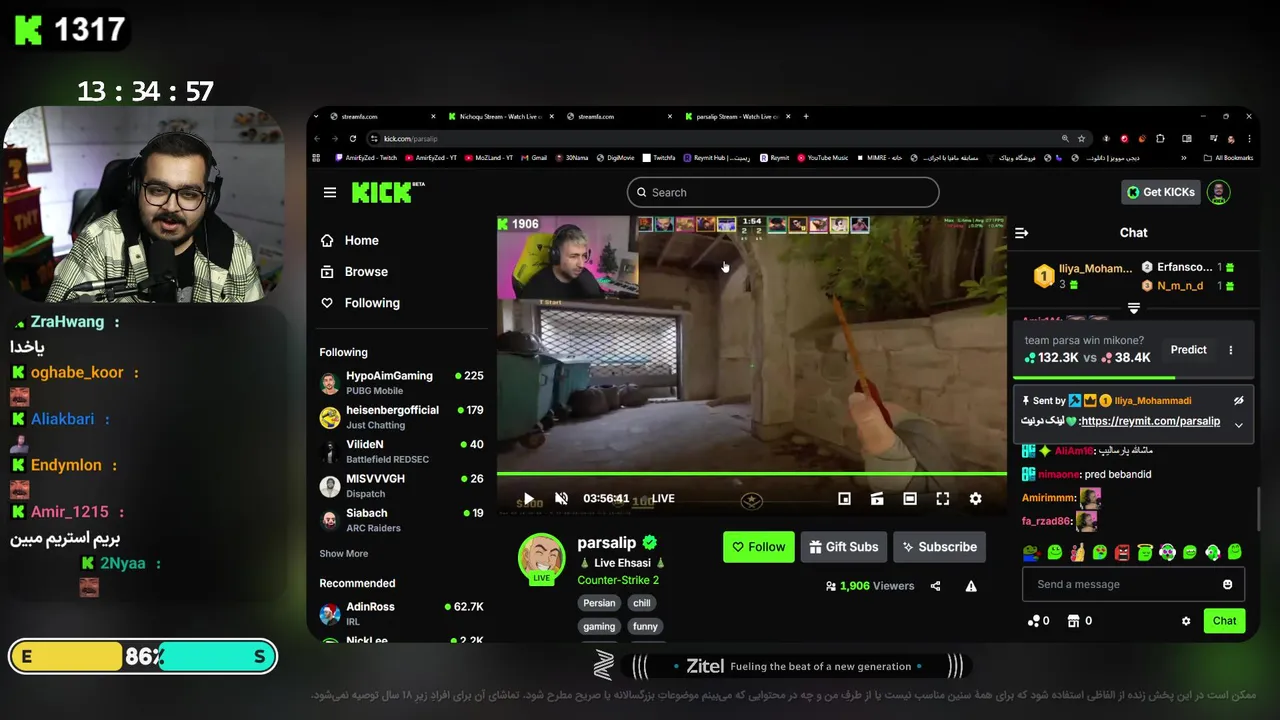Click the Follow button

tap(759, 547)
